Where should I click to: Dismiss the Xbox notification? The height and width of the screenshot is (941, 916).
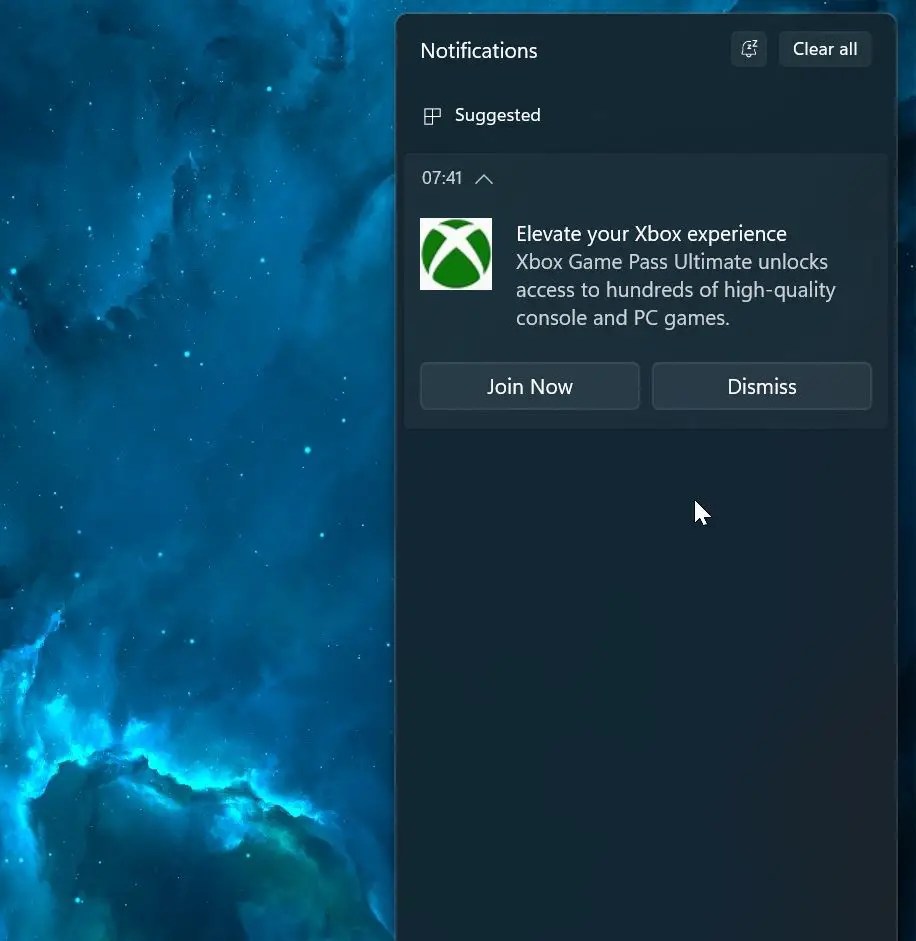[x=761, y=386]
